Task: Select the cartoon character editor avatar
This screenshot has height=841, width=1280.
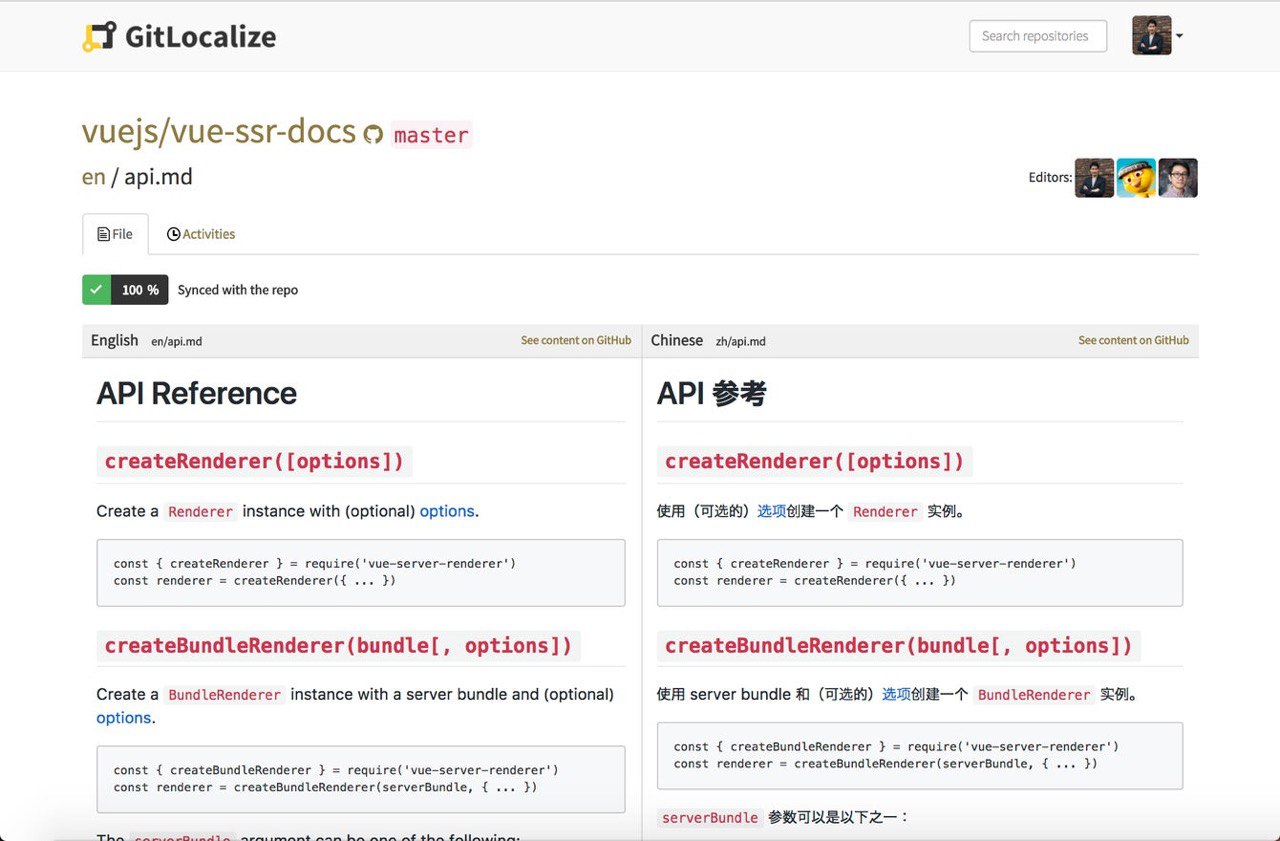Action: click(1136, 178)
